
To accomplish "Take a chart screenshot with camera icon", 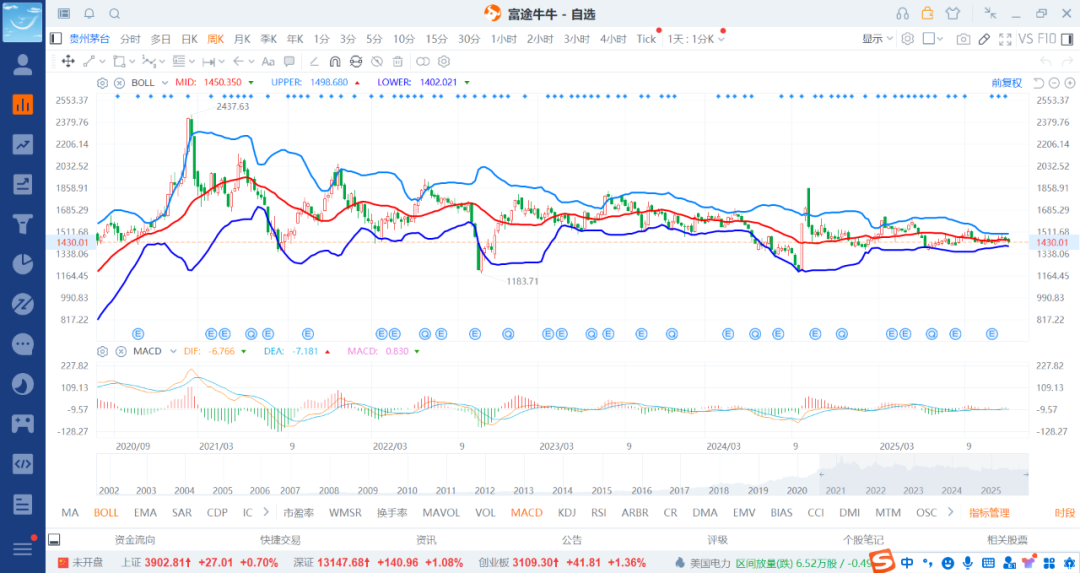I will click(963, 39).
